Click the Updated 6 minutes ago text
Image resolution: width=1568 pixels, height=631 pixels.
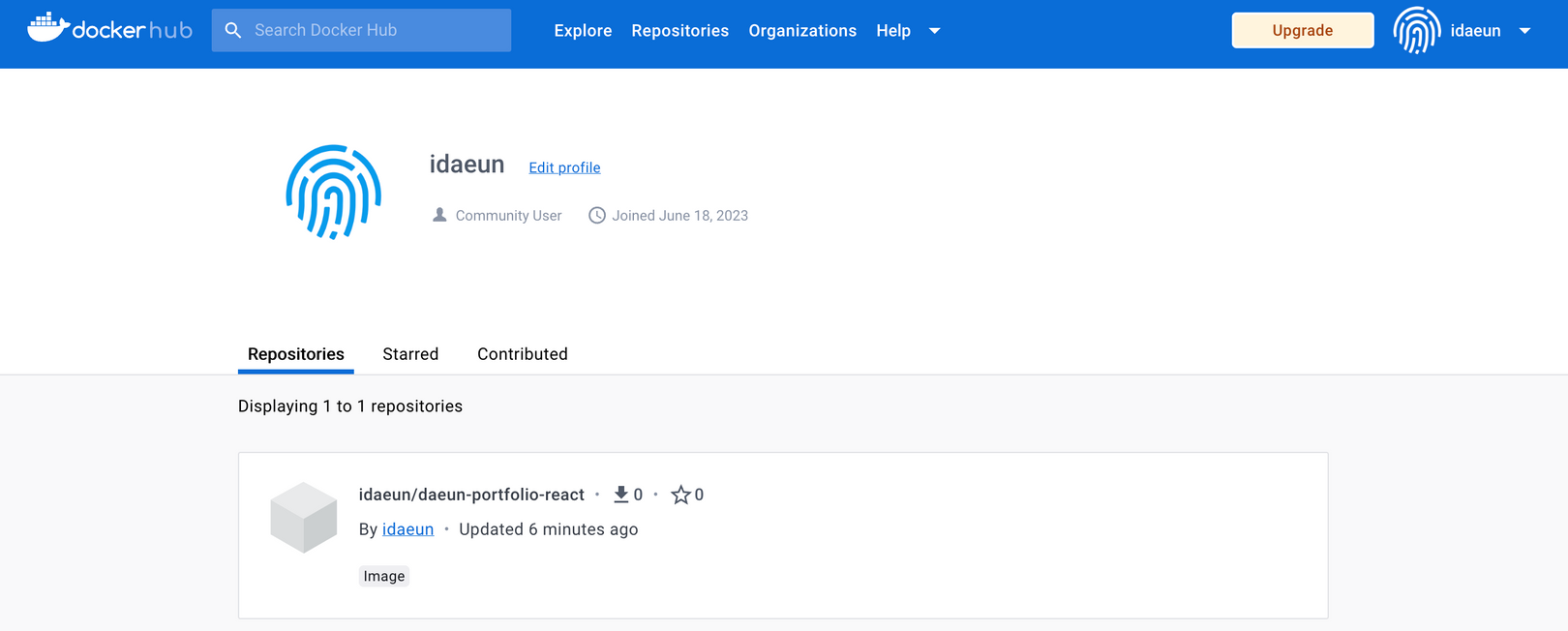[x=549, y=529]
